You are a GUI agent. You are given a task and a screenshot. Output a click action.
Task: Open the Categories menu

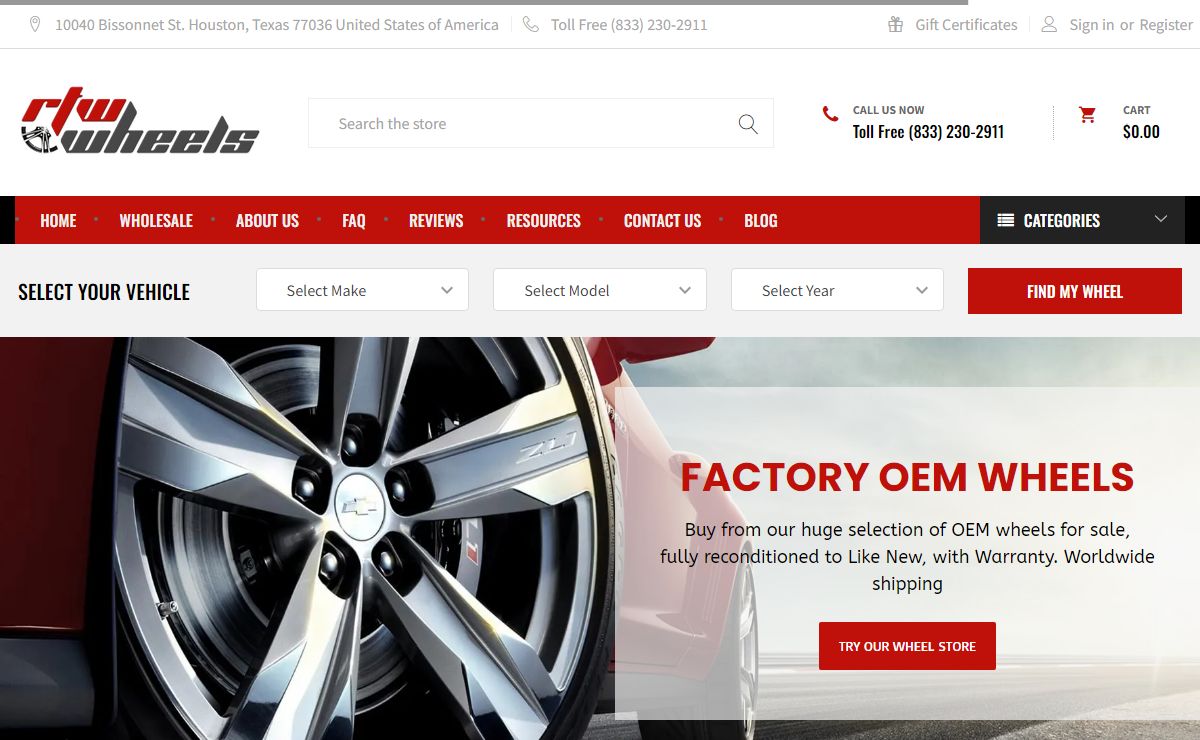pyautogui.click(x=1082, y=220)
